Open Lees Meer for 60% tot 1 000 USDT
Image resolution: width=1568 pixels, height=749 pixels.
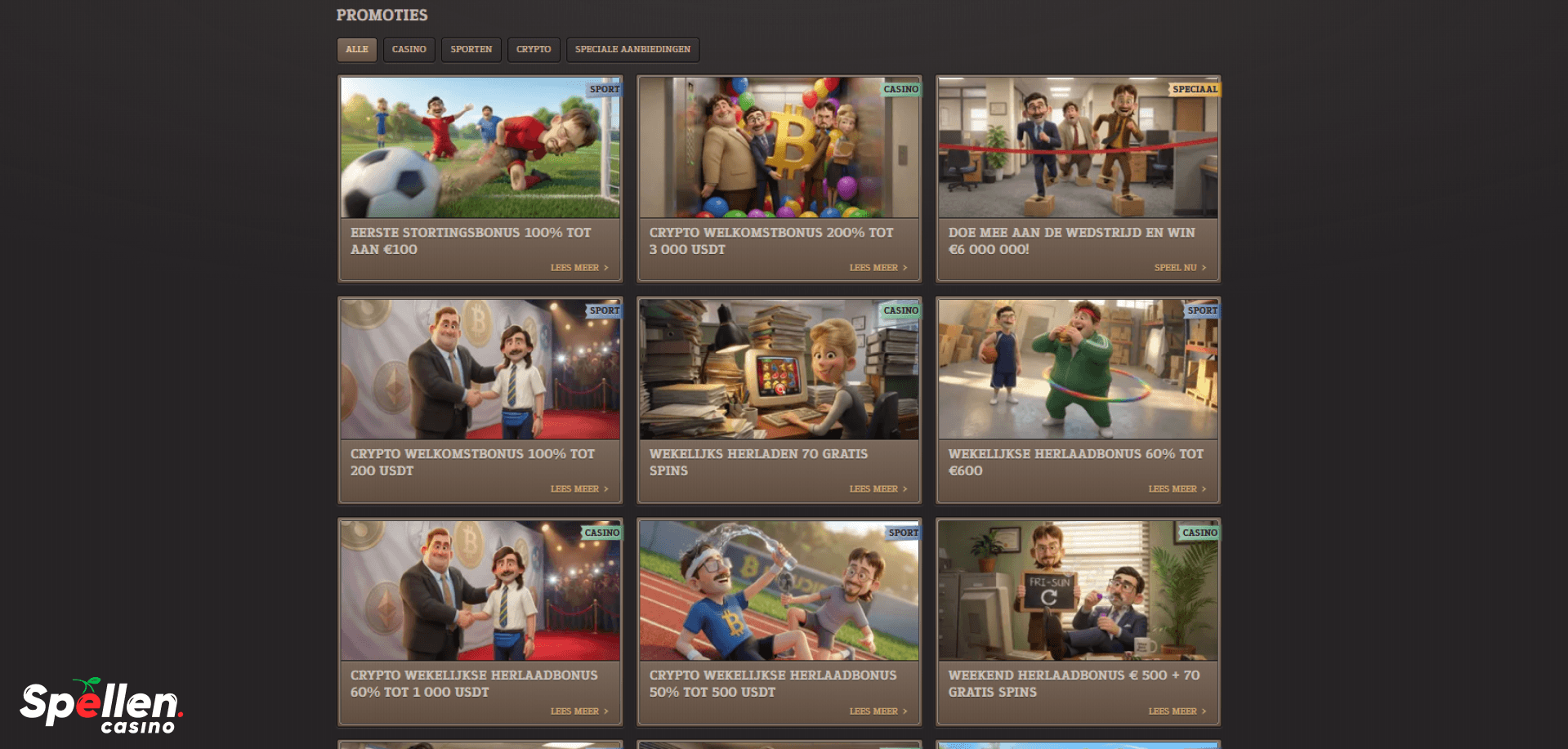[579, 711]
